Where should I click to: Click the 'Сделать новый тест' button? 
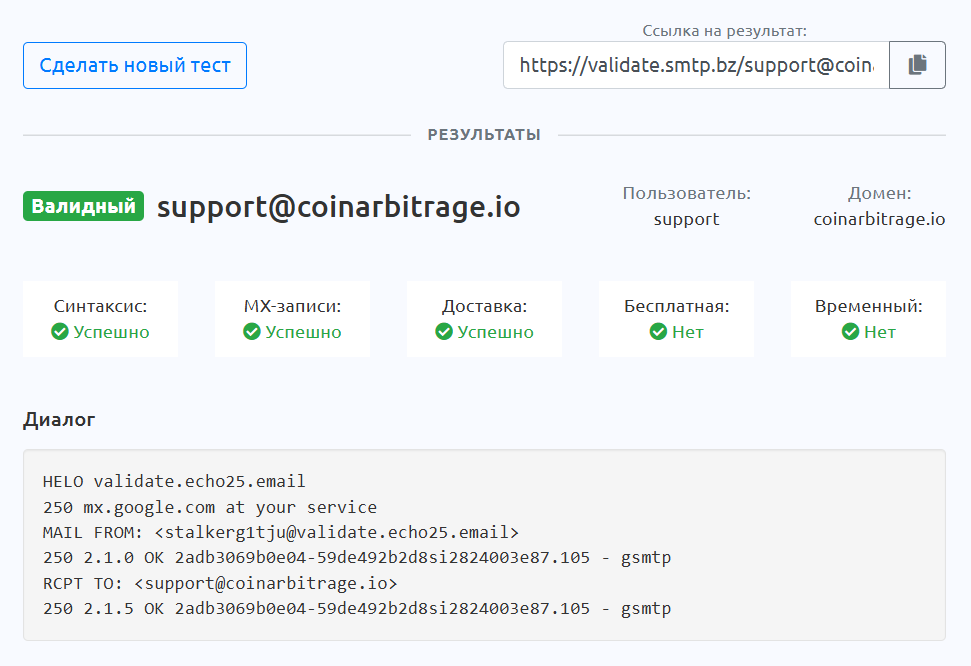point(135,66)
